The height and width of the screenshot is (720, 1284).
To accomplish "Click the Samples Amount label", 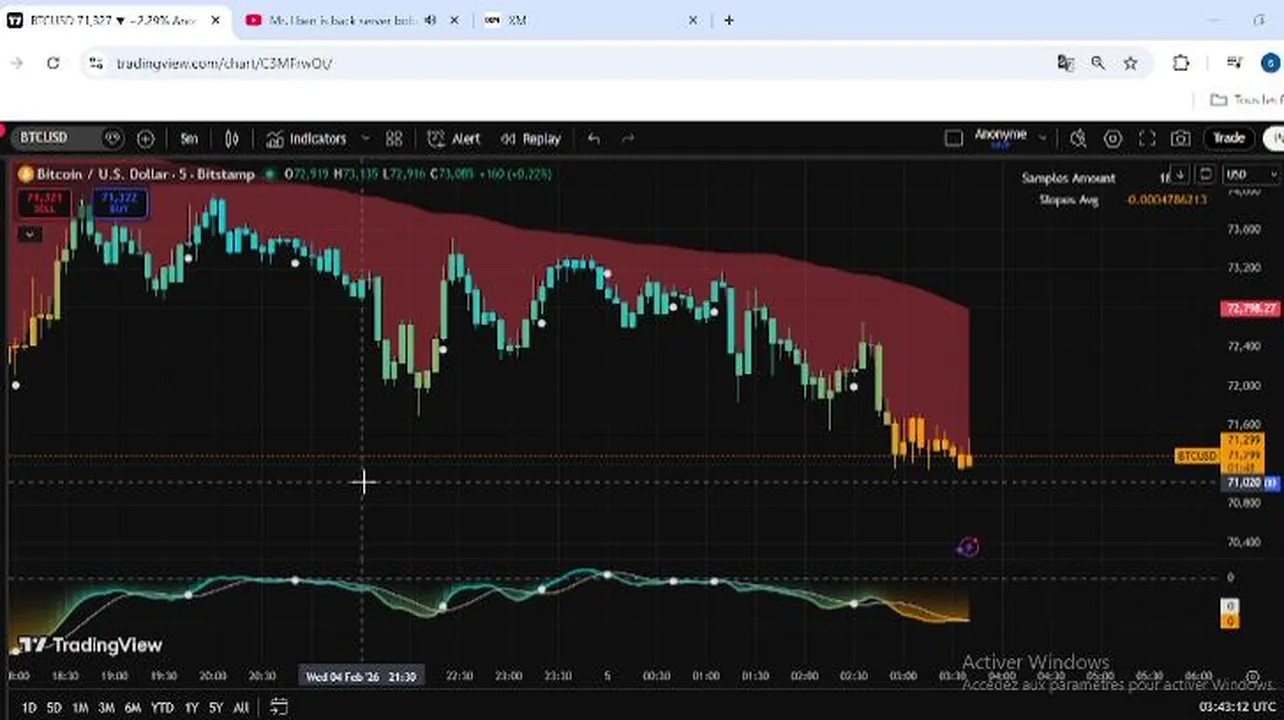I will pos(1068,178).
